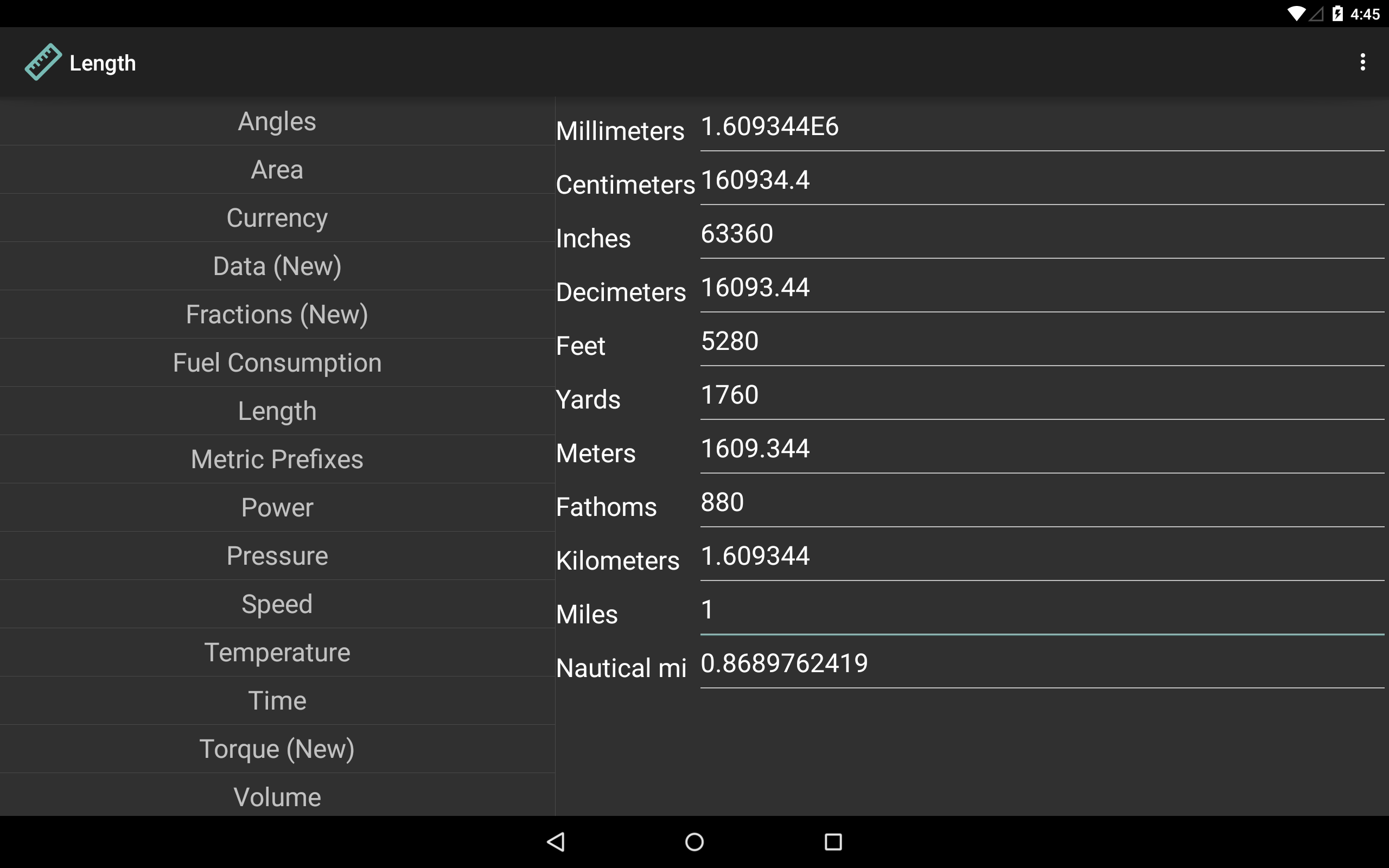Image resolution: width=1389 pixels, height=868 pixels.
Task: Tap the Inches label
Action: coord(594,238)
